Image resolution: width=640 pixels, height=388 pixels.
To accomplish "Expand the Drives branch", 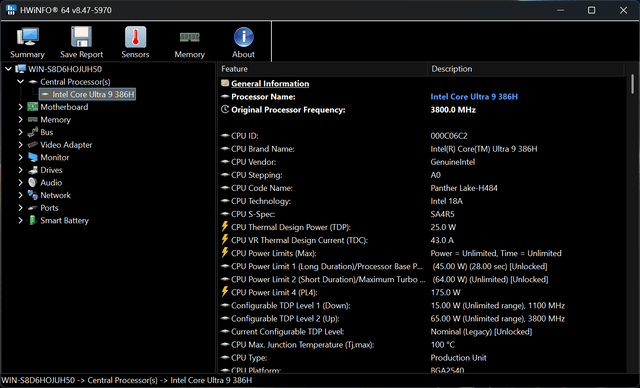I will click(x=20, y=170).
